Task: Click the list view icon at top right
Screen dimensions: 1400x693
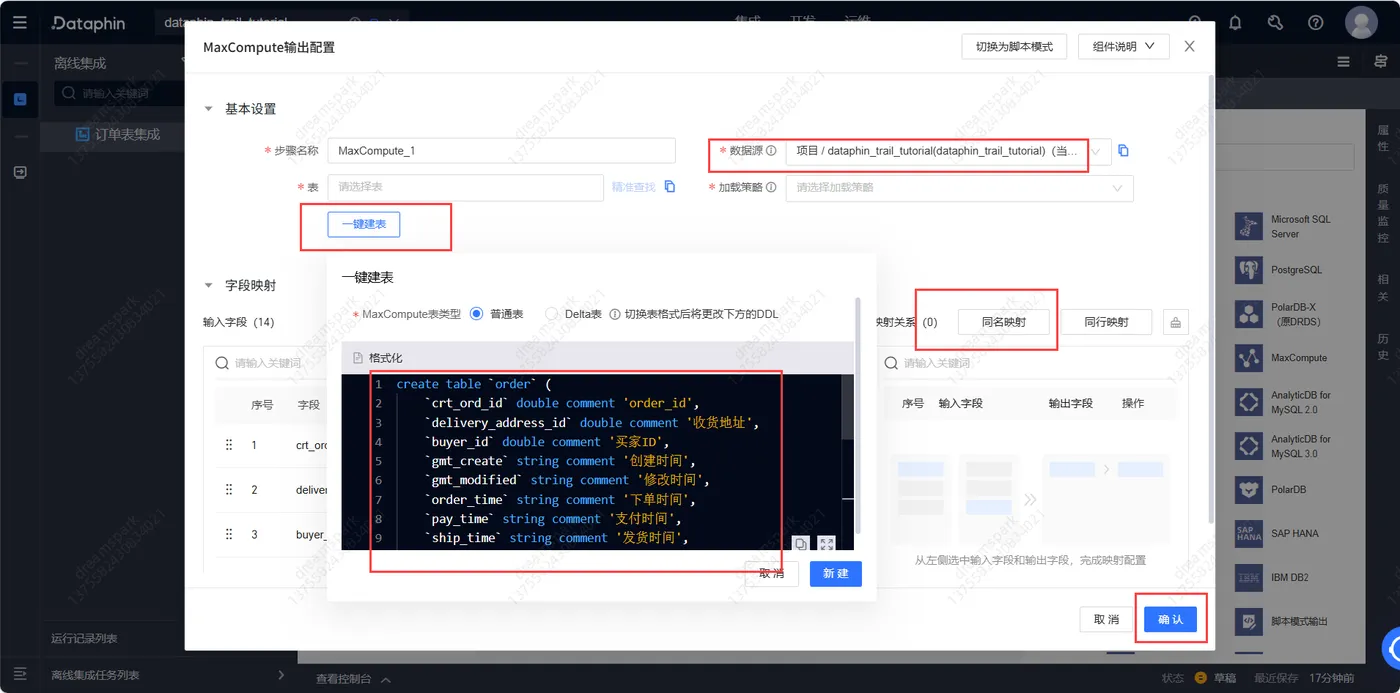Action: (1343, 62)
